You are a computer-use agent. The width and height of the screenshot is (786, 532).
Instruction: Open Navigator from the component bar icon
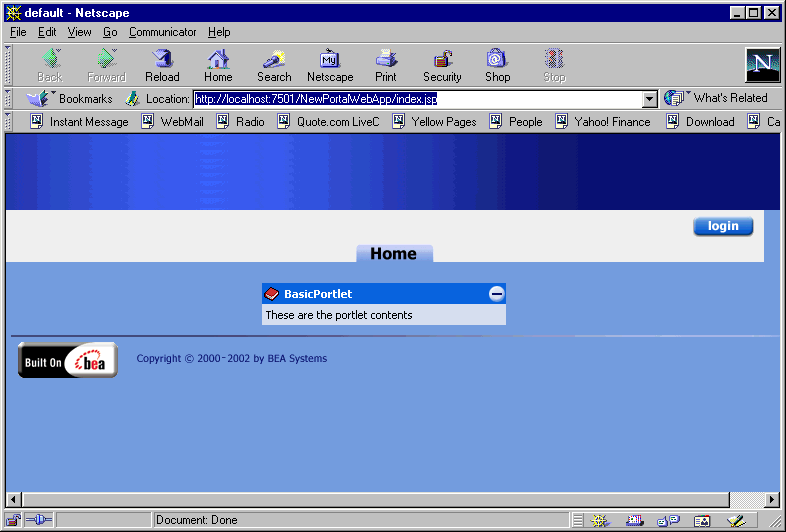600,520
